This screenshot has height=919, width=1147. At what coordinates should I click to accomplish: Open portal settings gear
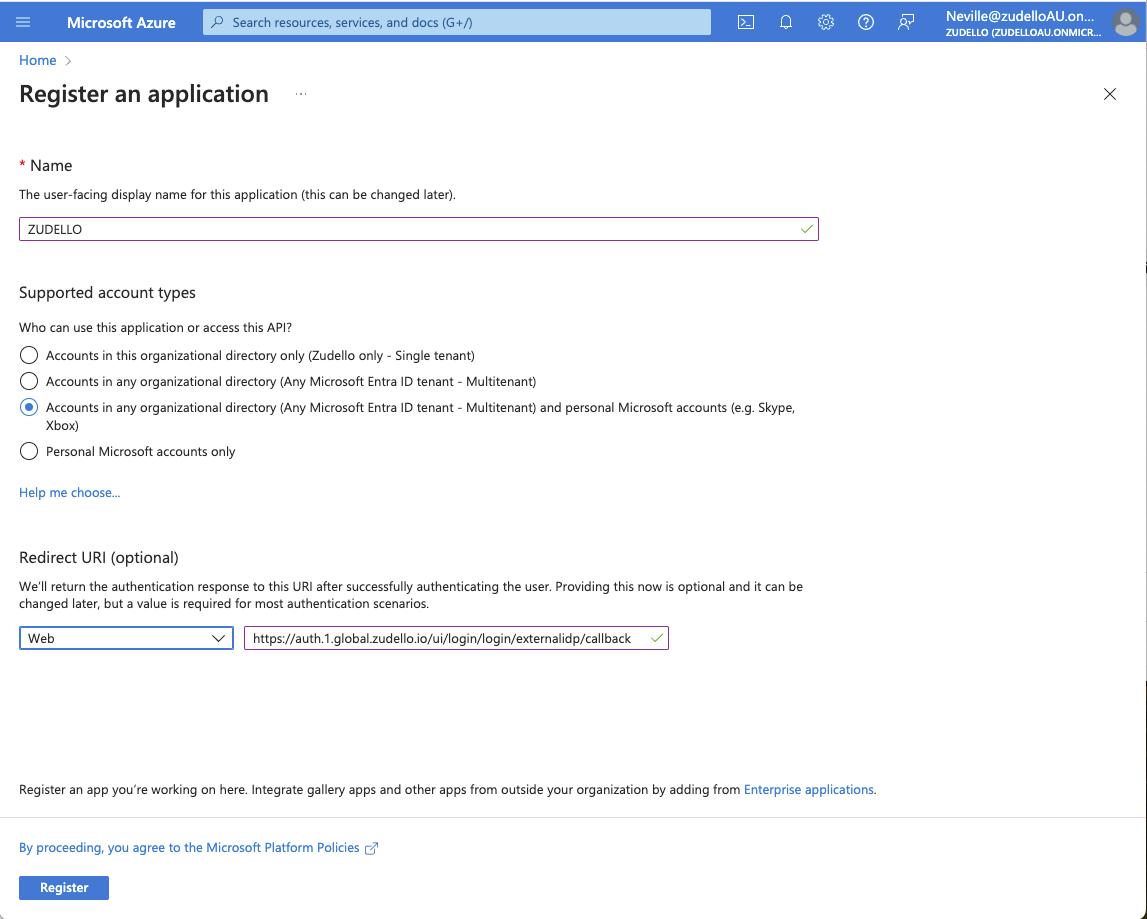[x=826, y=22]
